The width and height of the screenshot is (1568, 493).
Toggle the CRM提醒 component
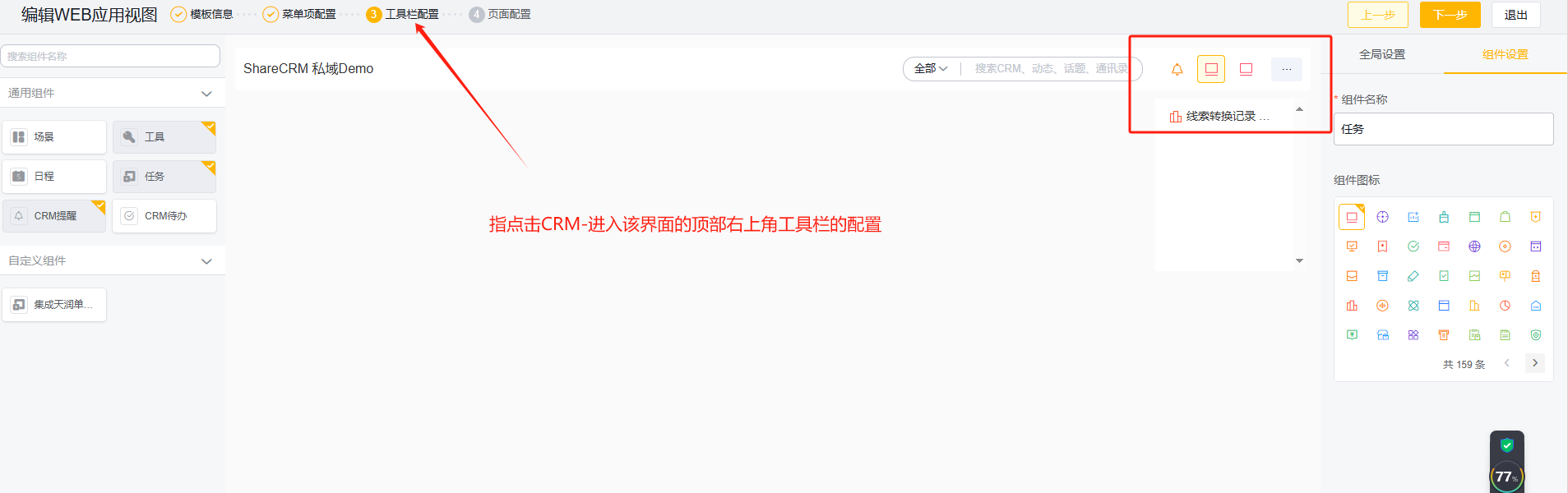click(x=54, y=216)
